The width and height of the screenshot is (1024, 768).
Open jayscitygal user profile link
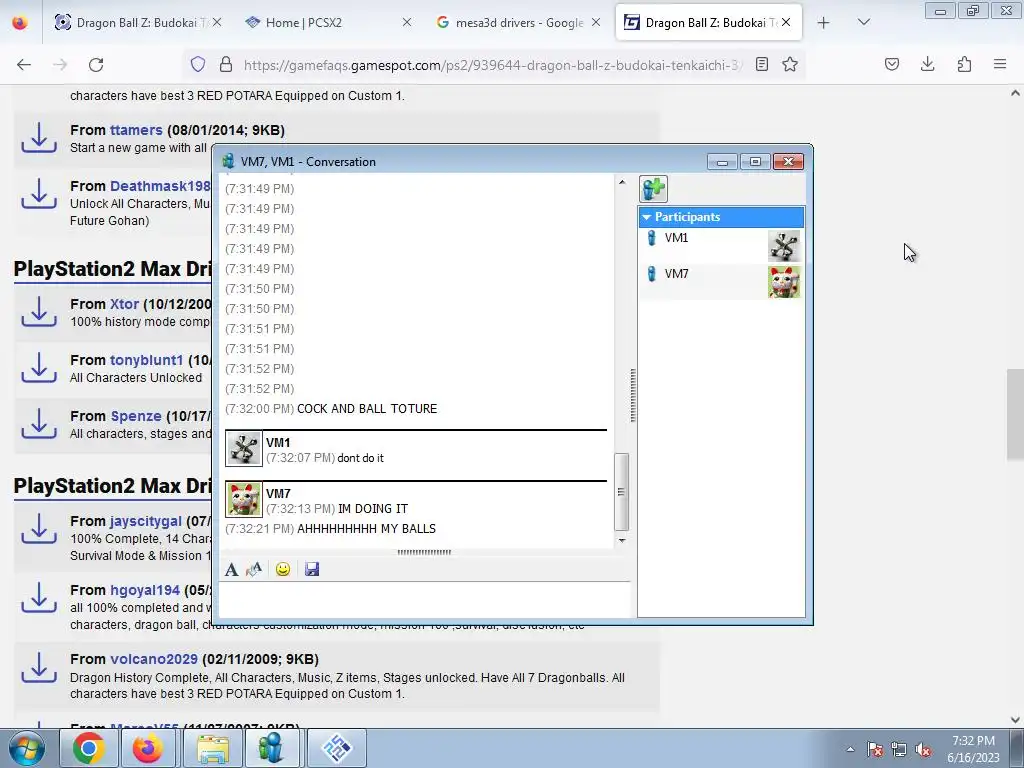tap(146, 521)
